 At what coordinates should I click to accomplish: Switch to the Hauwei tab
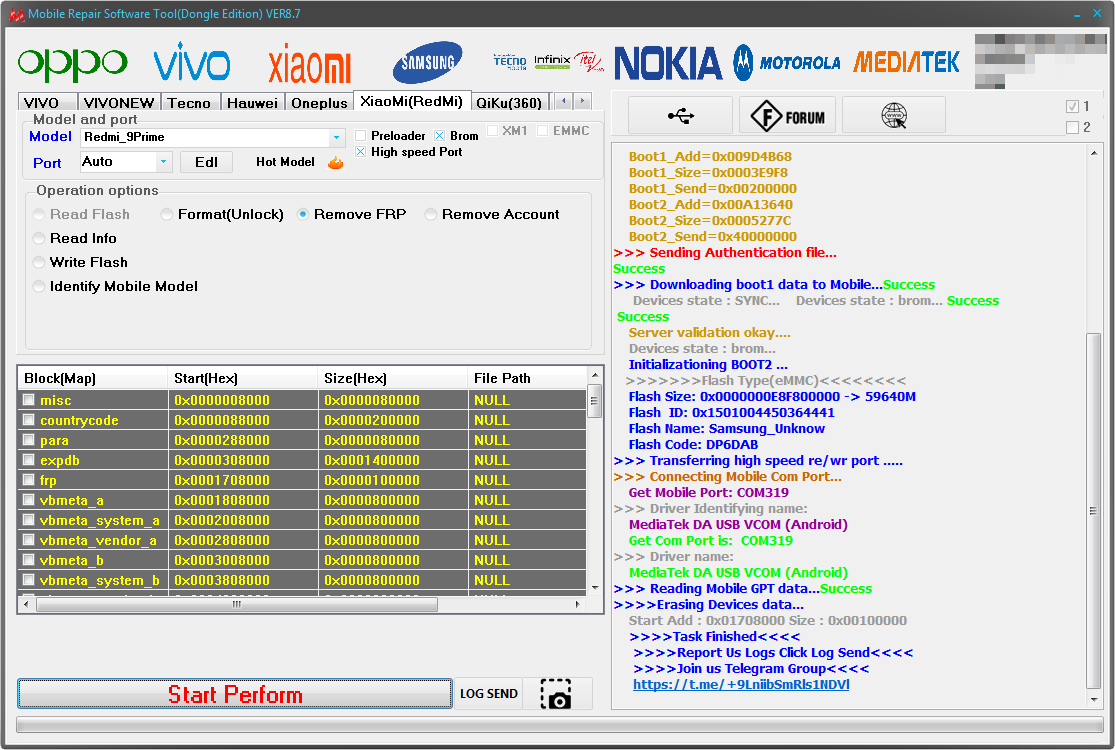coord(252,103)
